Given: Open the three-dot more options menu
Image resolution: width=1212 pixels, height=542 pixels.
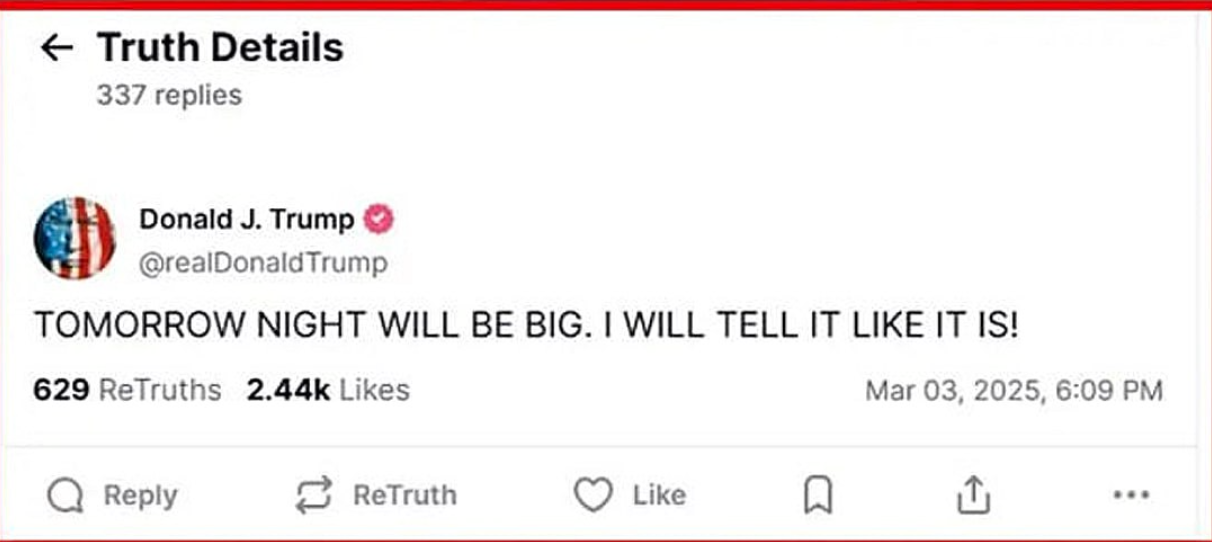Looking at the screenshot, I should click(1130, 495).
